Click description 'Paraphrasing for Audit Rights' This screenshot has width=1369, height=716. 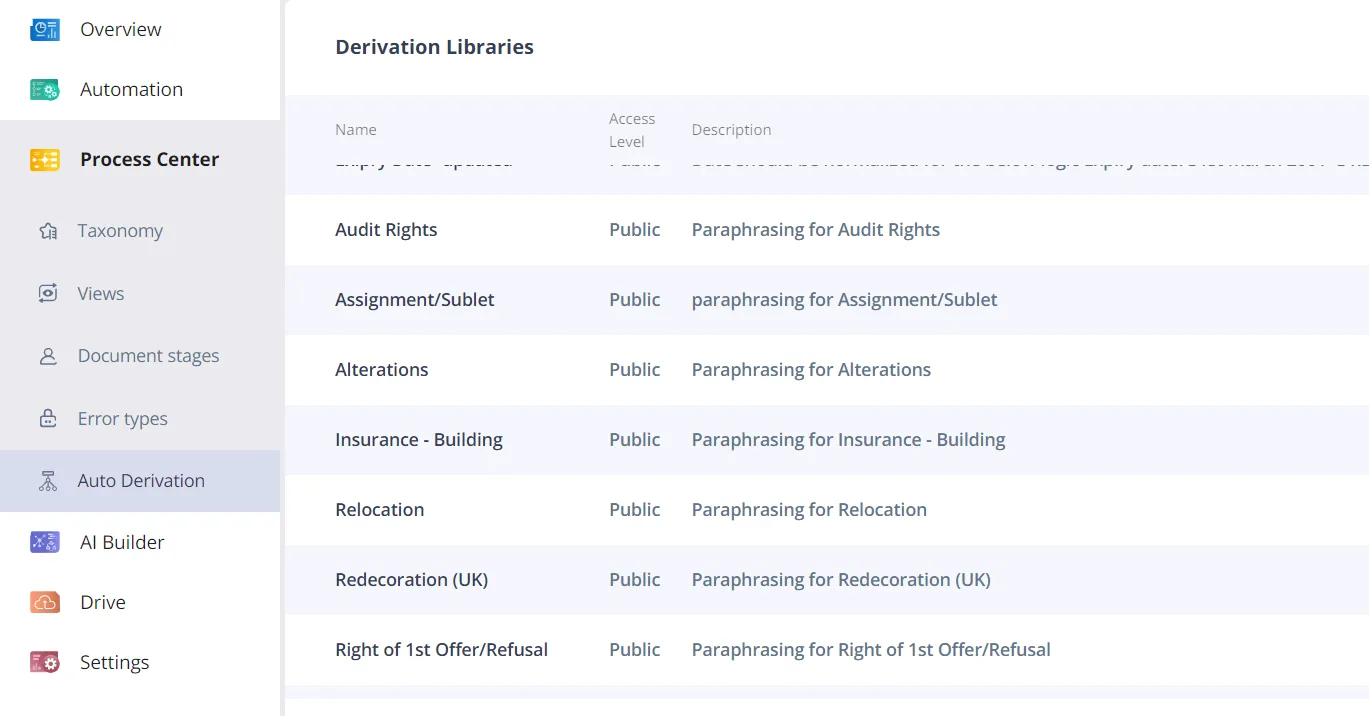click(816, 230)
